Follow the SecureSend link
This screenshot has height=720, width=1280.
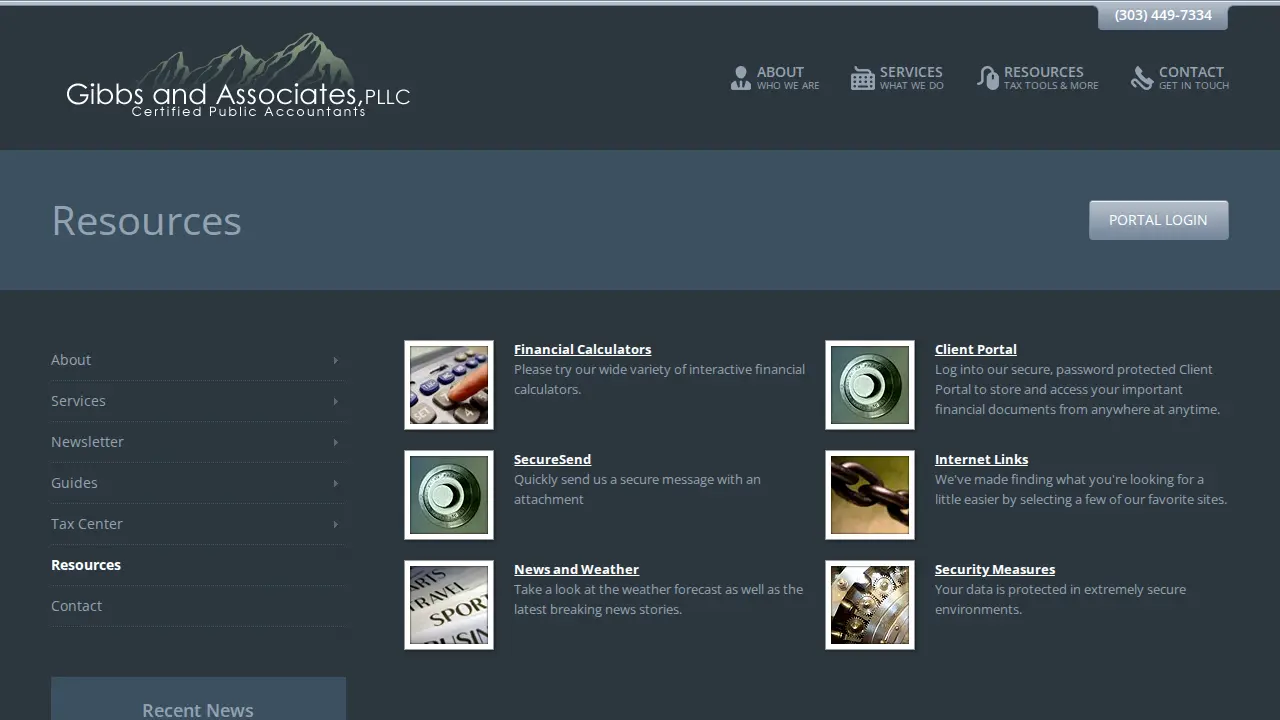(x=552, y=459)
